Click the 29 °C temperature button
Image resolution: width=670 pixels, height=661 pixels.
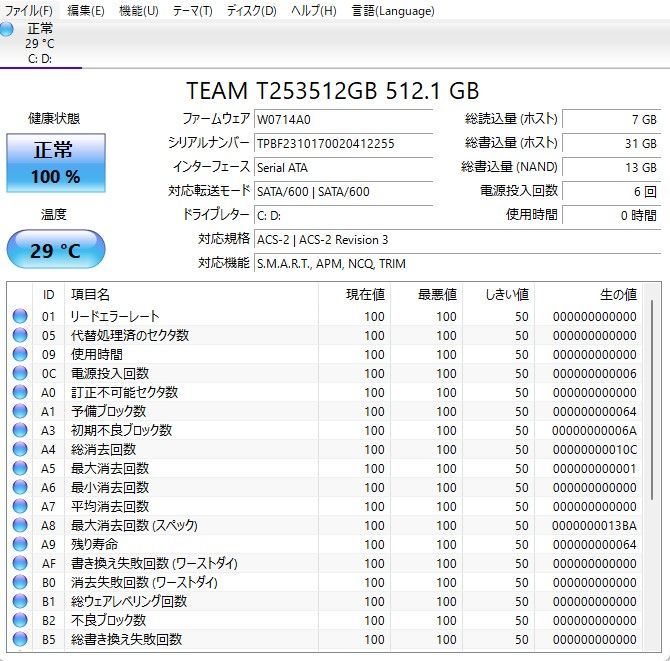(56, 250)
